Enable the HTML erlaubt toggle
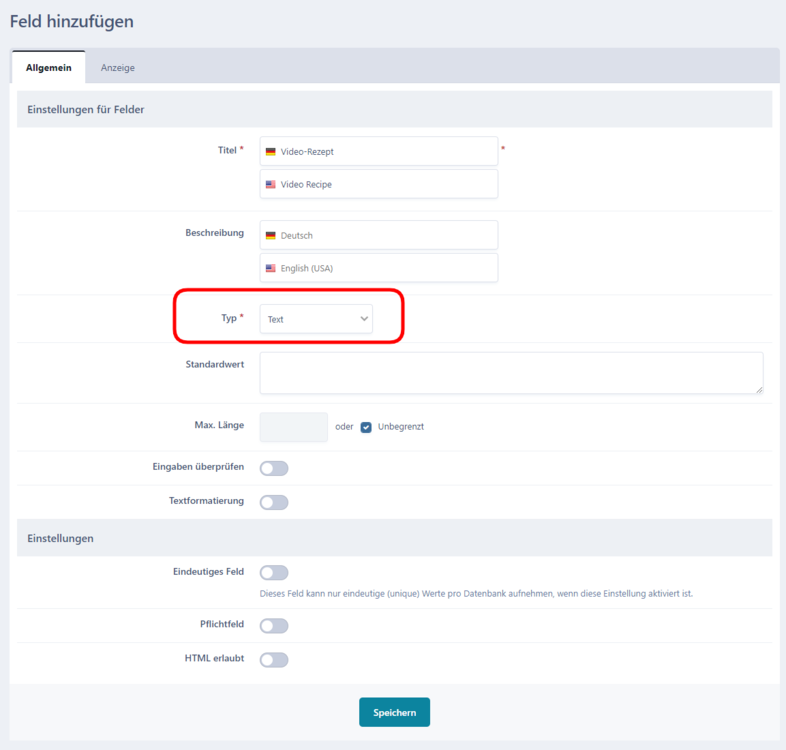The image size is (786, 750). click(x=273, y=660)
